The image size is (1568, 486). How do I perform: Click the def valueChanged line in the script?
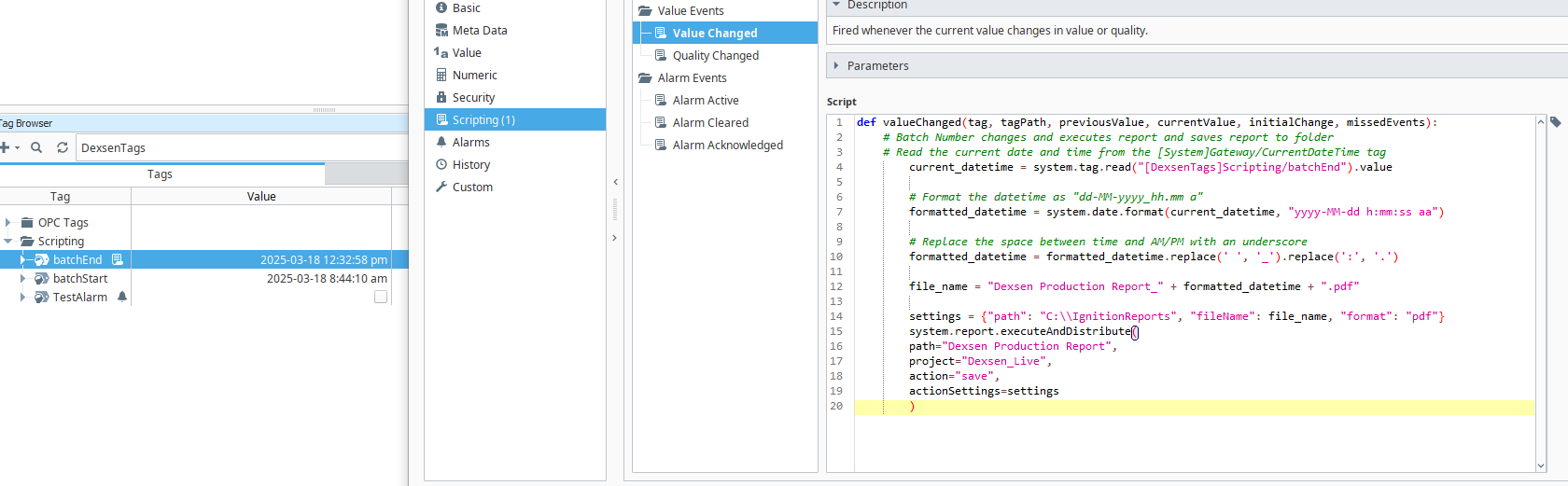(1147, 122)
